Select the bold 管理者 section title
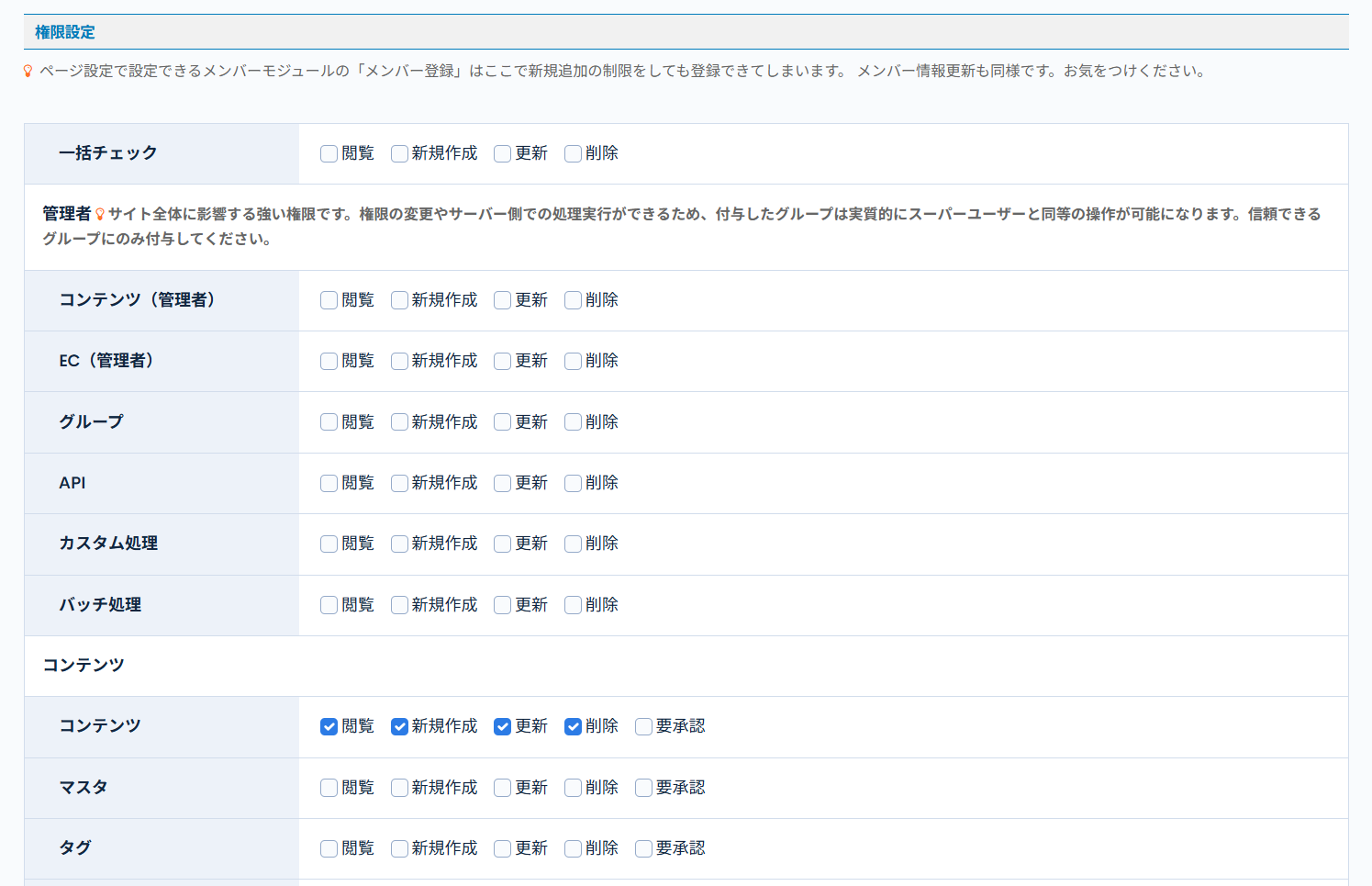The width and height of the screenshot is (1372, 886). 67,214
